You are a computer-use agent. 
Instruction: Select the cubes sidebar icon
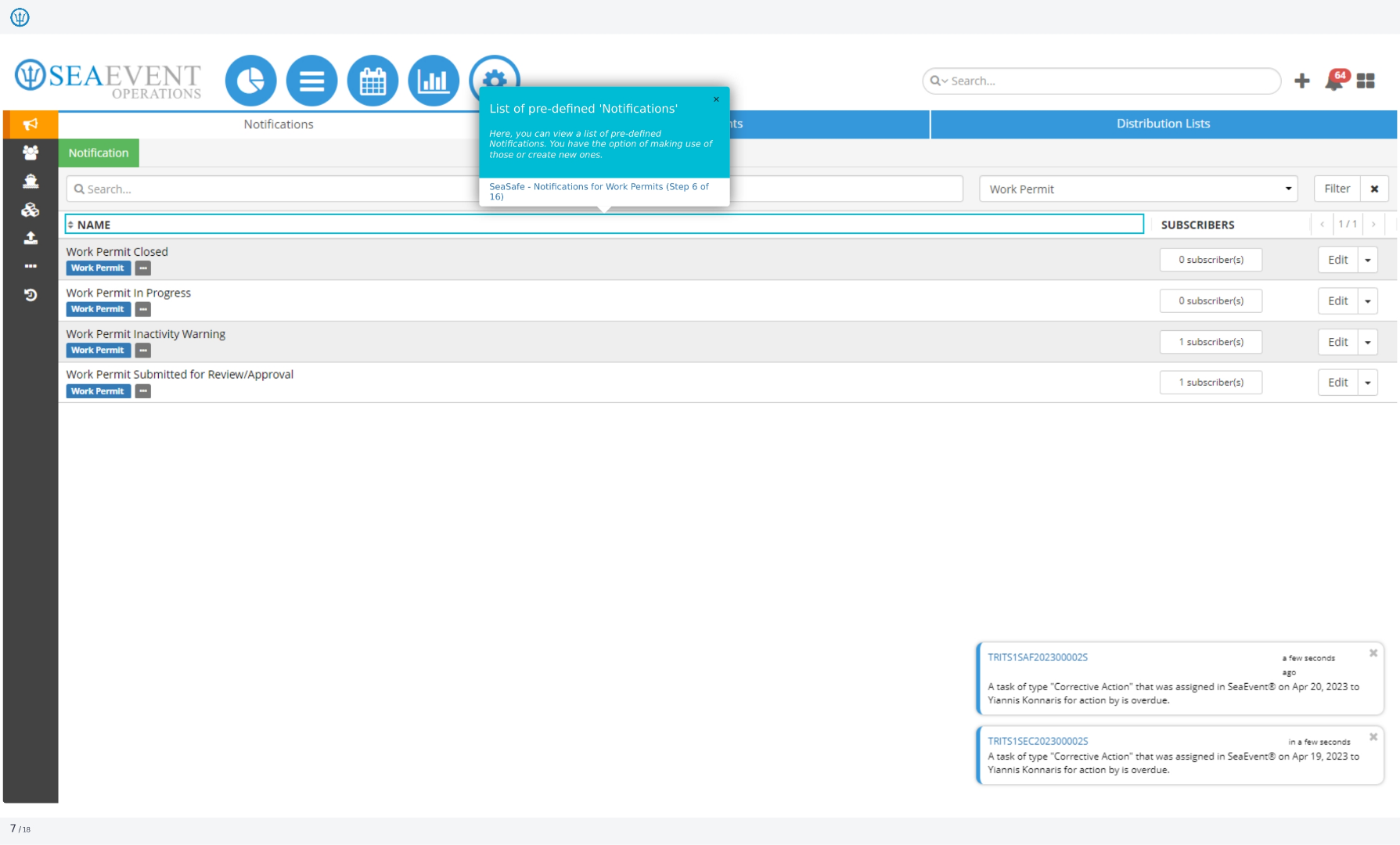coord(31,210)
